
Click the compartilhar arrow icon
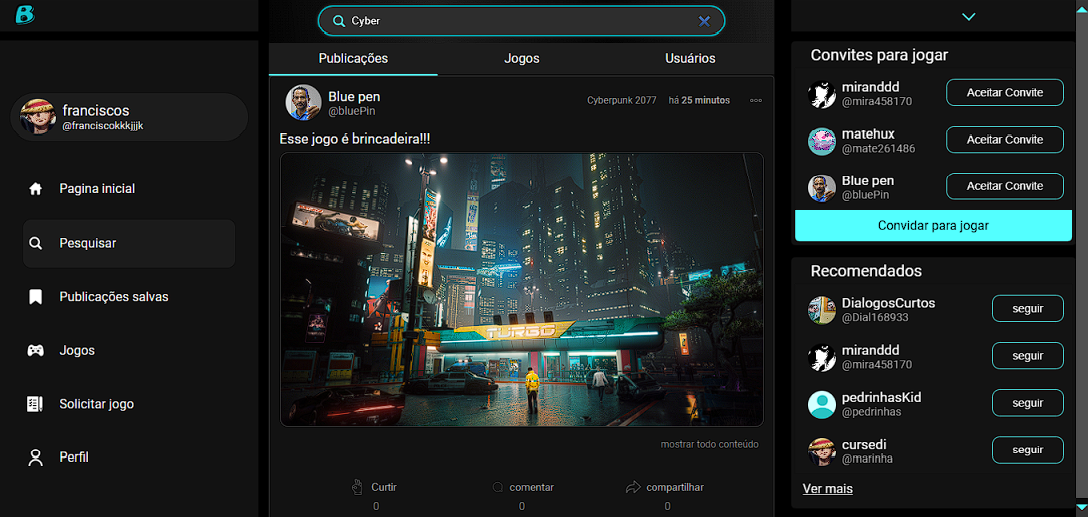633,487
